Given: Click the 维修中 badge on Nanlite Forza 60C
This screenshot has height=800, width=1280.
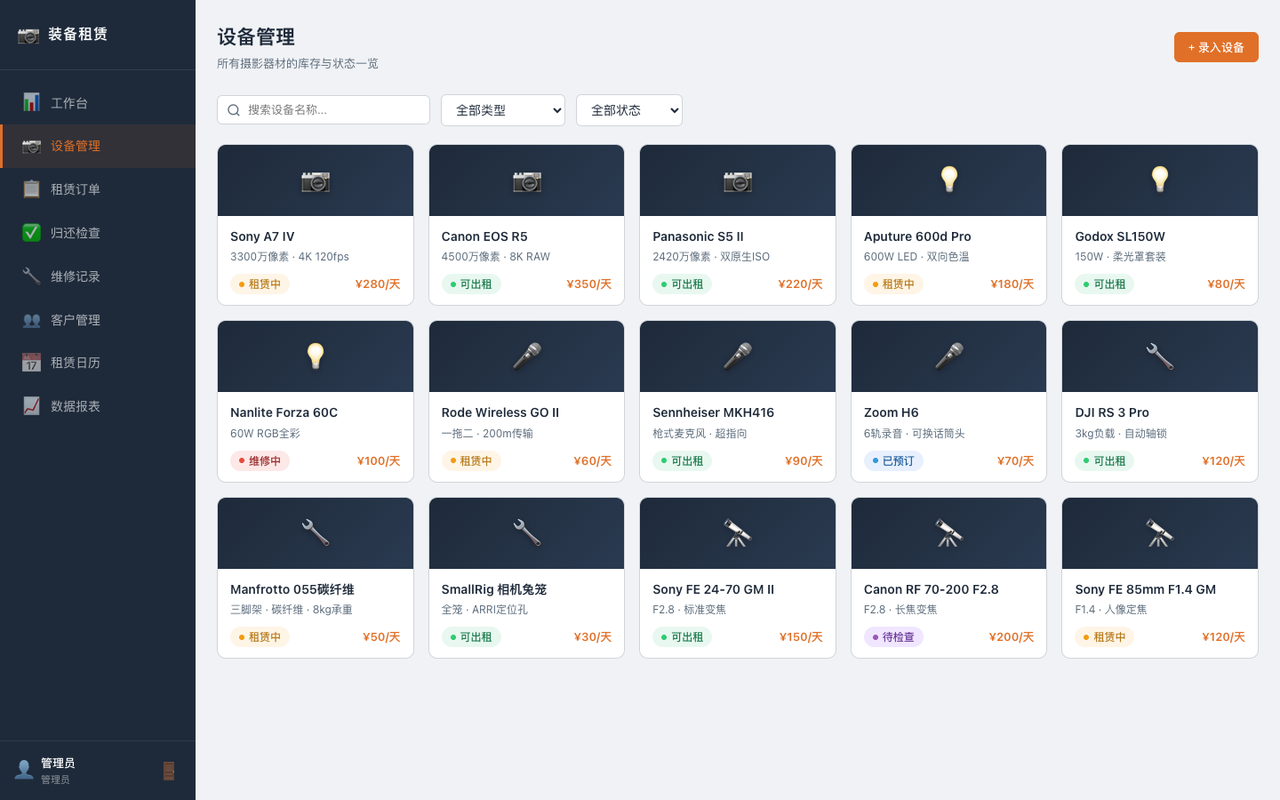Looking at the screenshot, I should 260,461.
